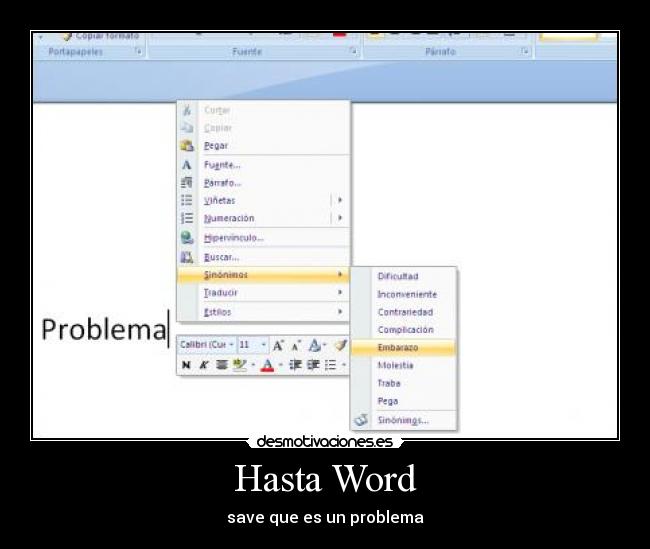This screenshot has width=650, height=549.
Task: Open Hipervínculo... from the context menu
Action: (233, 238)
